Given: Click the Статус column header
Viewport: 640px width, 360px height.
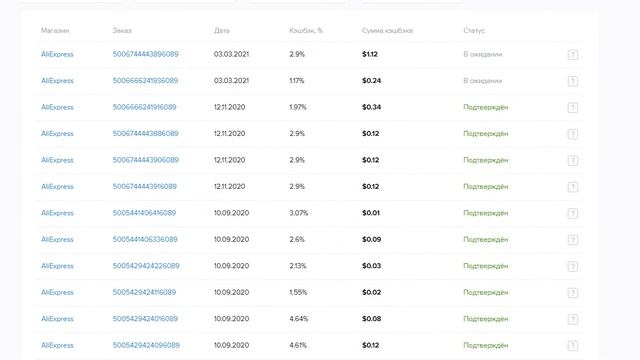Looking at the screenshot, I should coord(474,31).
